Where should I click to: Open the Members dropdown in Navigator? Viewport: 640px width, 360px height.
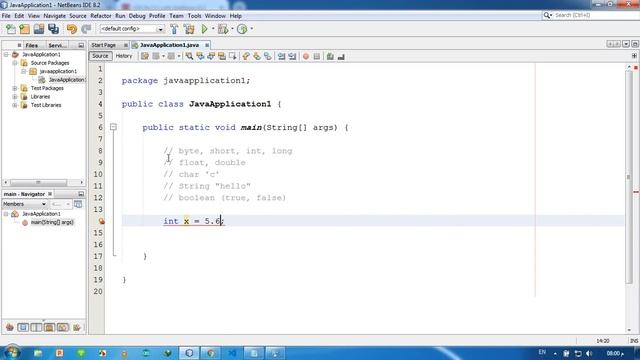[24, 204]
